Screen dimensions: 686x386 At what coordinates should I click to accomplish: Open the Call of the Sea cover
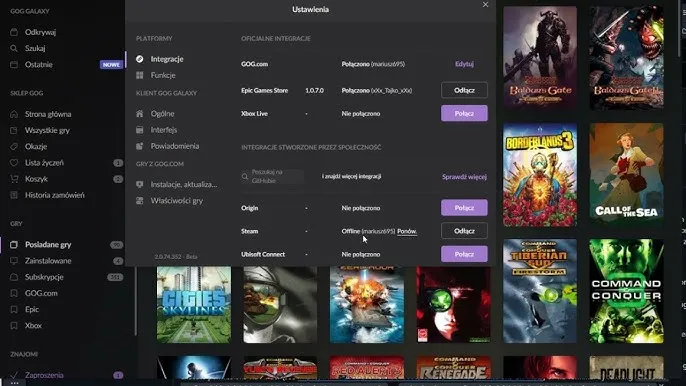pyautogui.click(x=626, y=175)
